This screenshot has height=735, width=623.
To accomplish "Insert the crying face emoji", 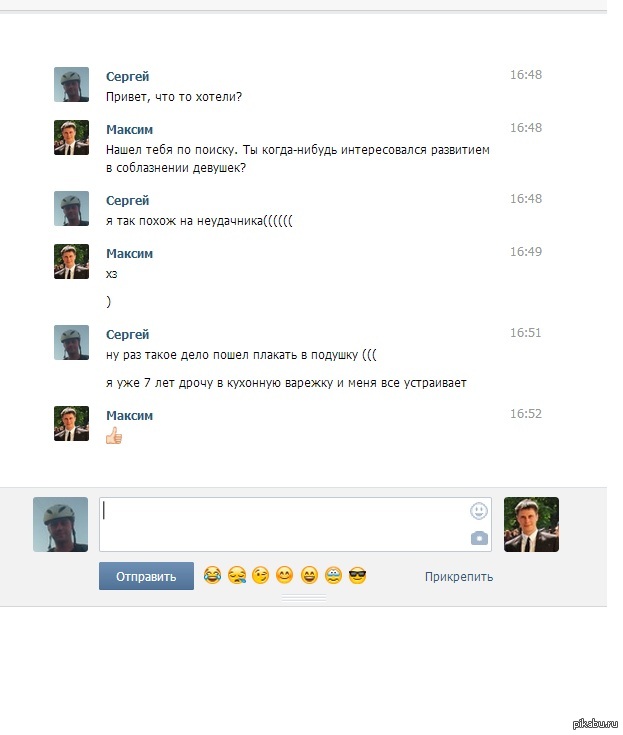I will click(333, 575).
